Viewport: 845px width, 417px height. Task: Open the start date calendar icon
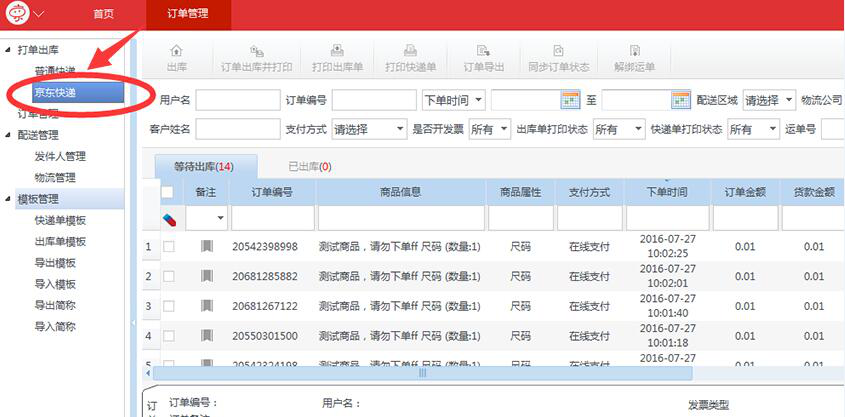point(570,100)
